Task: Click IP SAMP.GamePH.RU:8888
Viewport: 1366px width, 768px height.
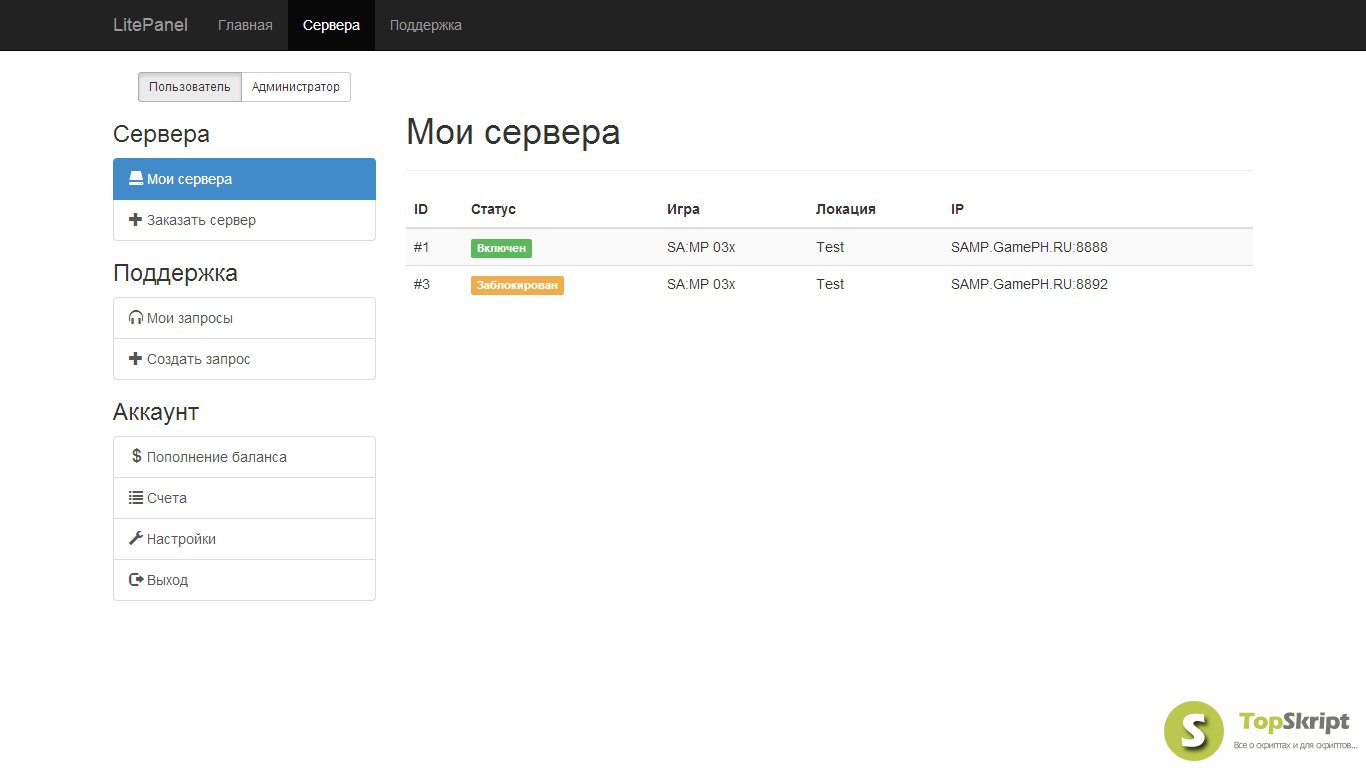Action: [1029, 247]
